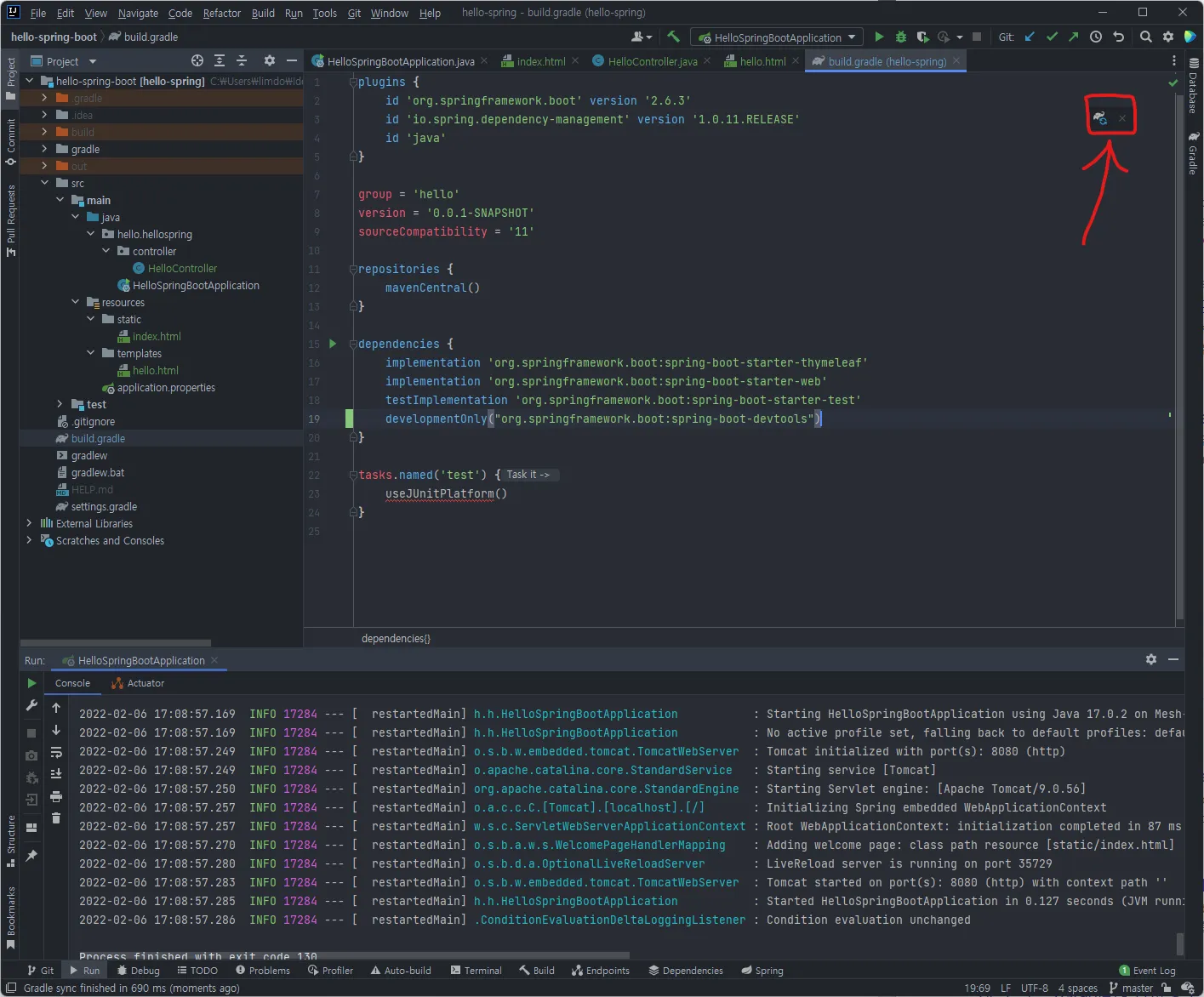Click the console horizontal scrollbar
This screenshot has height=997, width=1204.
354,955
